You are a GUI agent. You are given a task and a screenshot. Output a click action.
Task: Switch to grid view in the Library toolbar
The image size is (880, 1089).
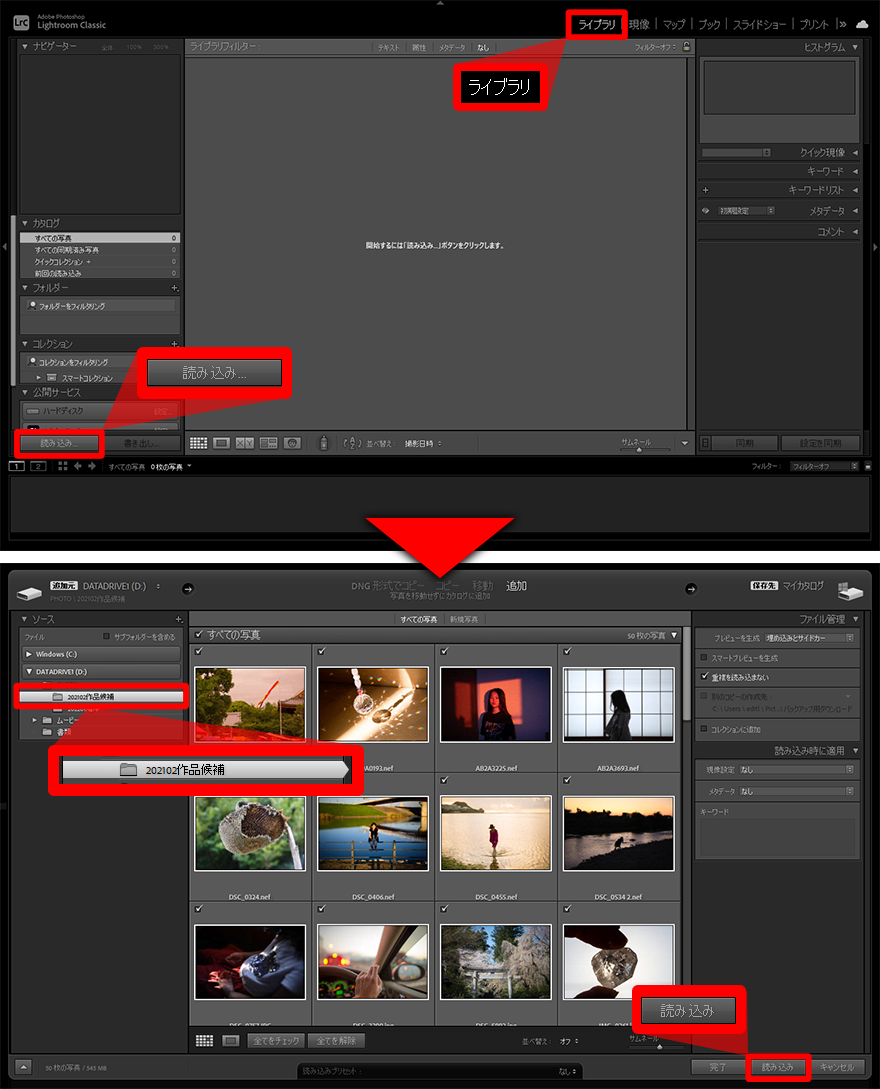coord(198,443)
